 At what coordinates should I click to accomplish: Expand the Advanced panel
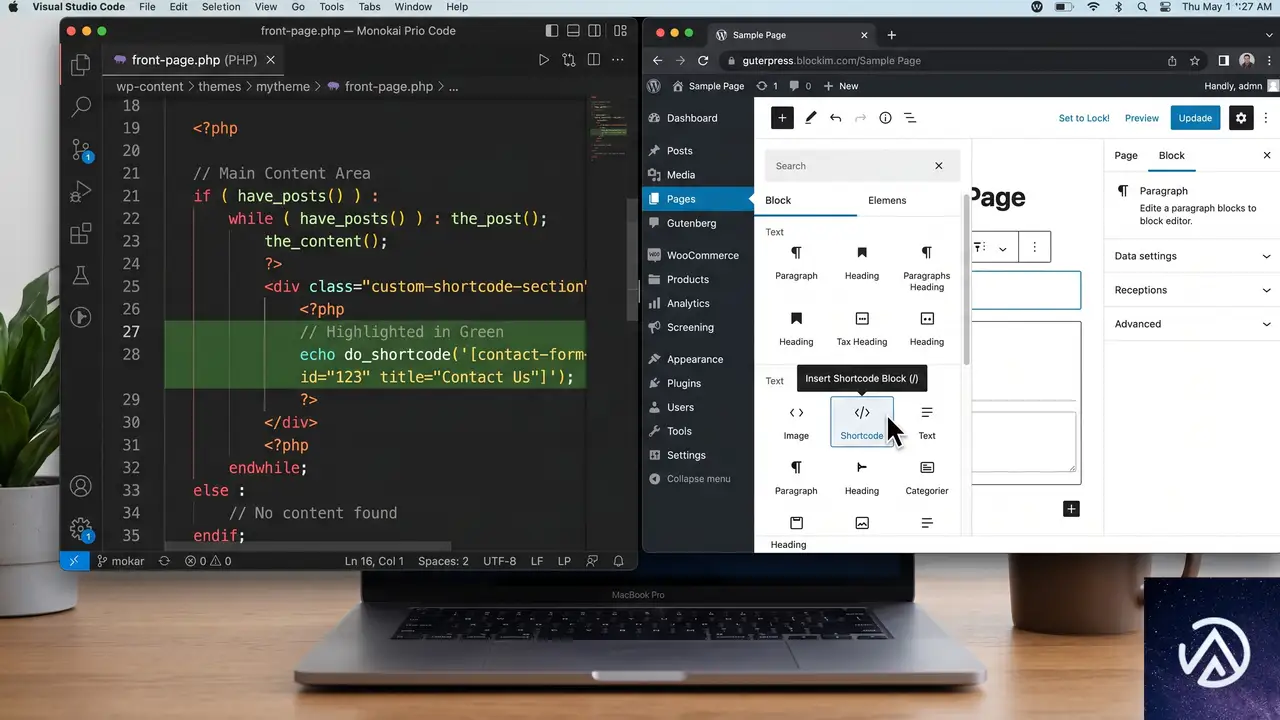pyautogui.click(x=1192, y=324)
